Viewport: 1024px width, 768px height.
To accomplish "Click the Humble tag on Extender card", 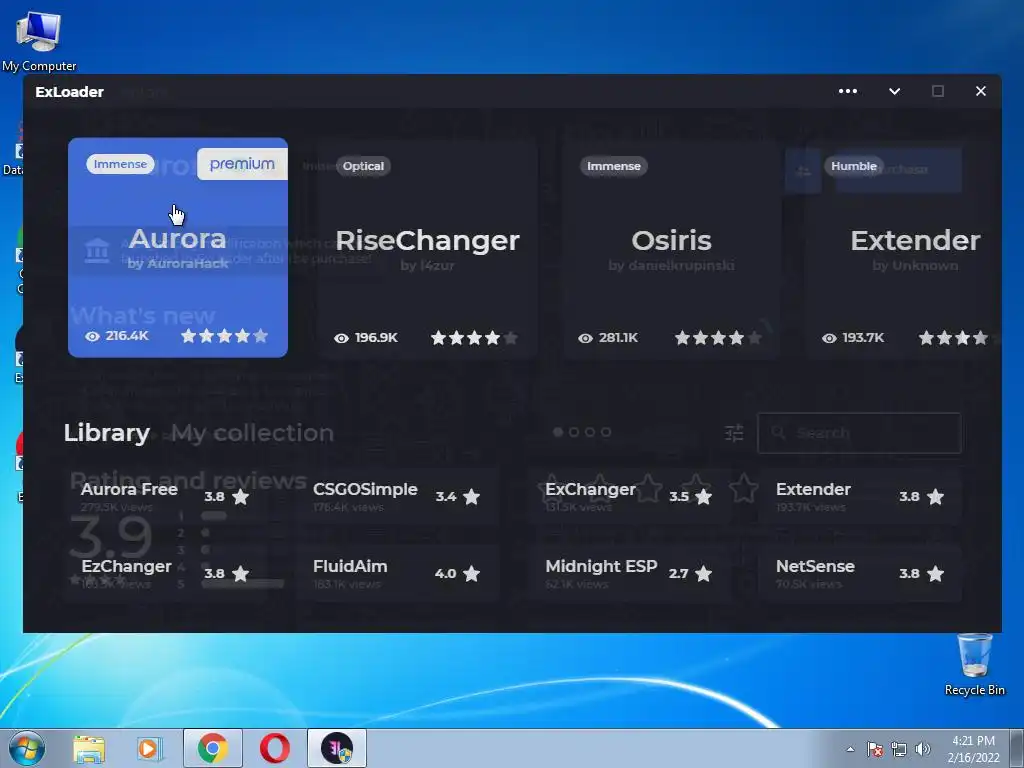I will pos(854,166).
